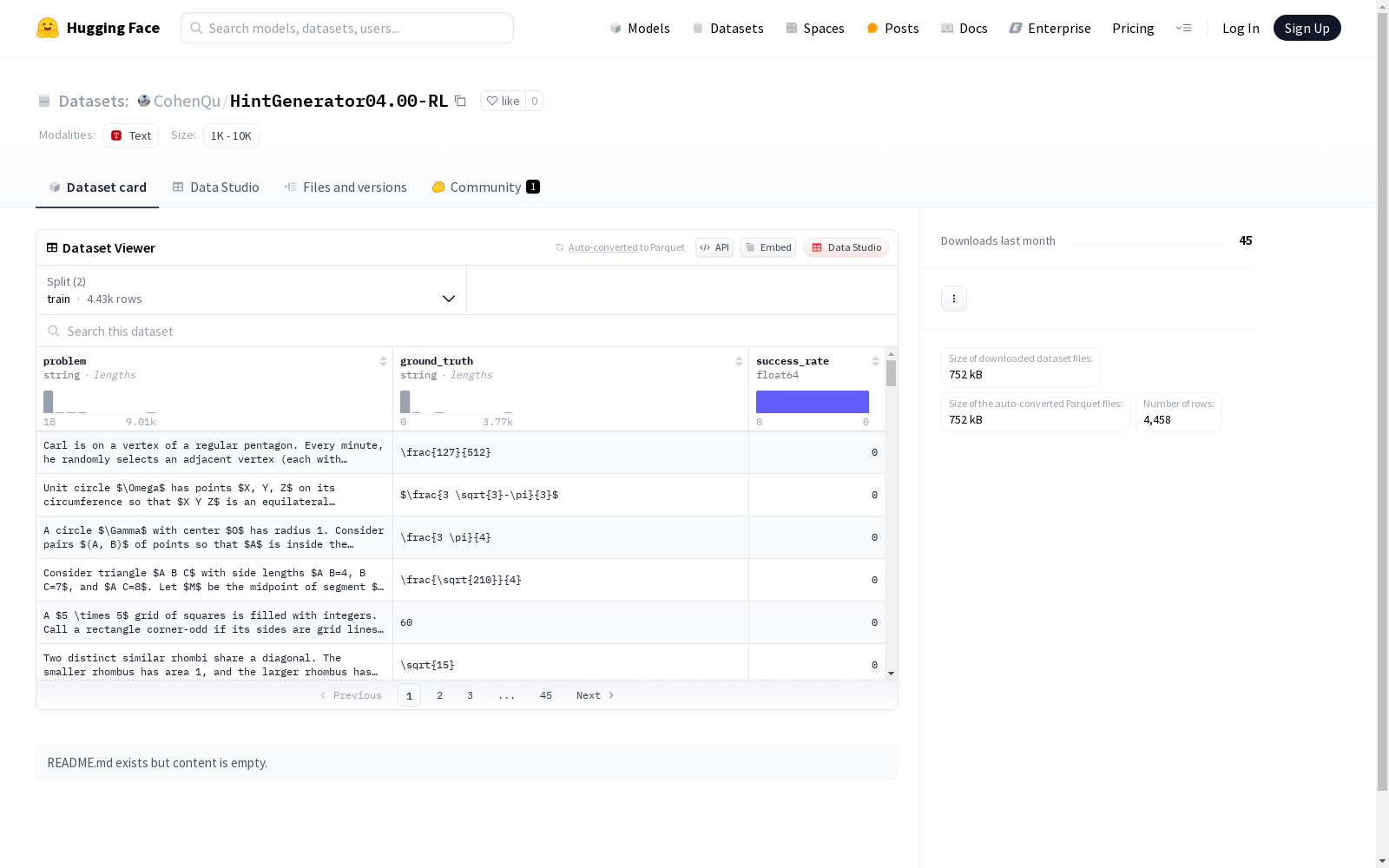Click the ground_truth lengths histogram
1389x868 pixels.
click(x=457, y=402)
